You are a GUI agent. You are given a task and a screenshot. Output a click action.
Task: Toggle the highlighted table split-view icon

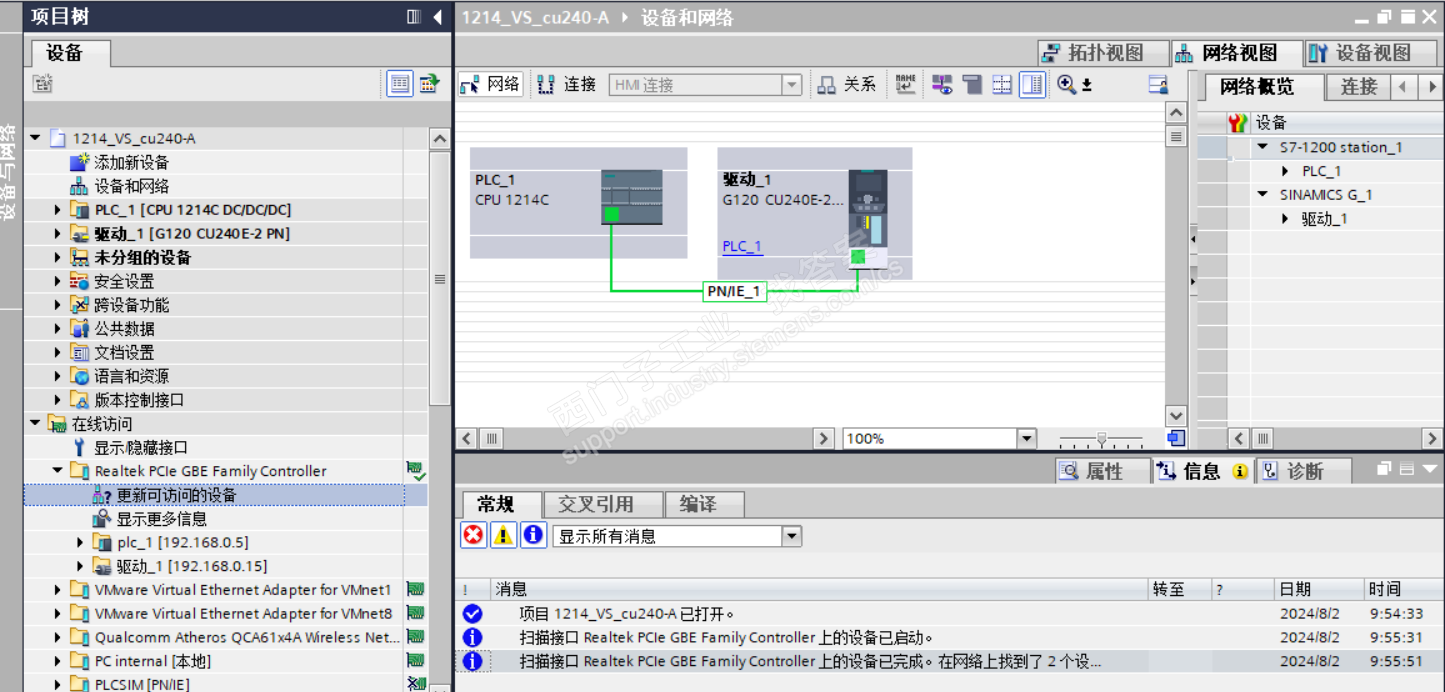(1032, 85)
